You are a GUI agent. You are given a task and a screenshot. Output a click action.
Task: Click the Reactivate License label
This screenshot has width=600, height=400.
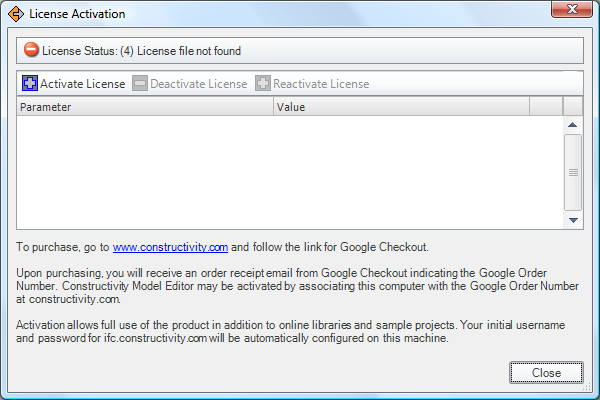(321, 83)
